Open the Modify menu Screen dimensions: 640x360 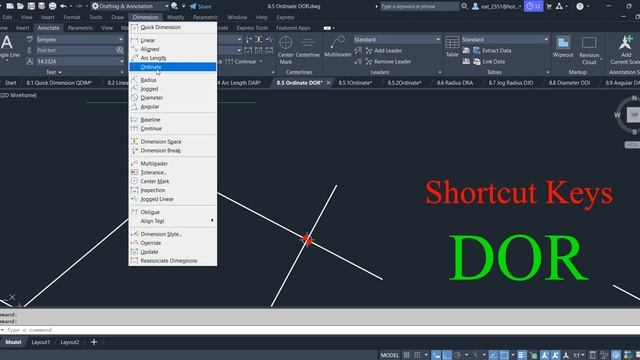176,18
